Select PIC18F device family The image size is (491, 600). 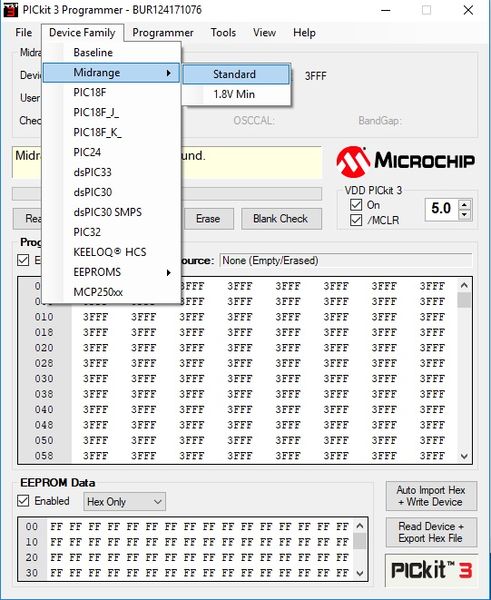click(x=111, y=93)
